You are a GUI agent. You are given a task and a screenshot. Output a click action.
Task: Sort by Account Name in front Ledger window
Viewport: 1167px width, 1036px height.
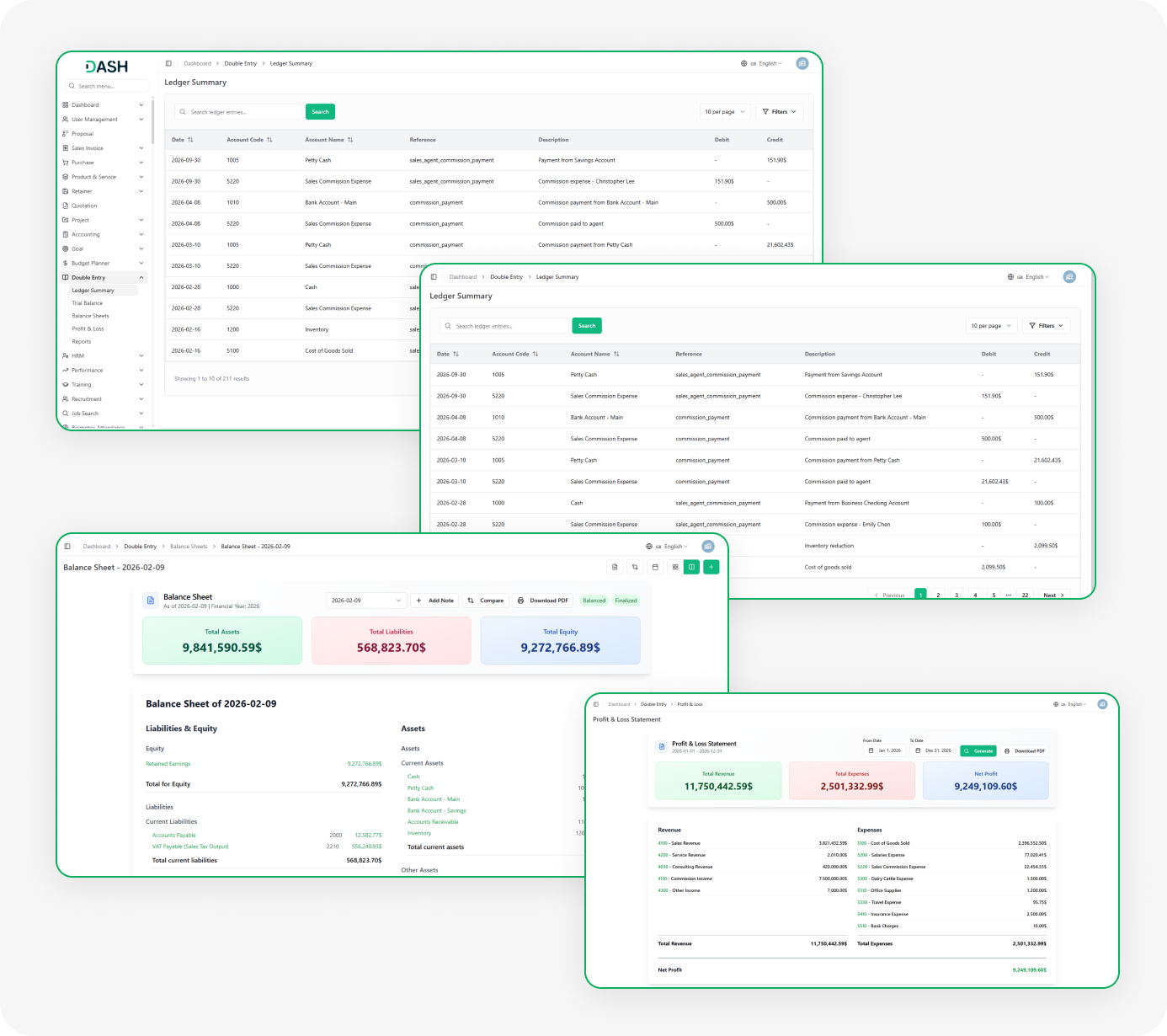[x=594, y=354]
